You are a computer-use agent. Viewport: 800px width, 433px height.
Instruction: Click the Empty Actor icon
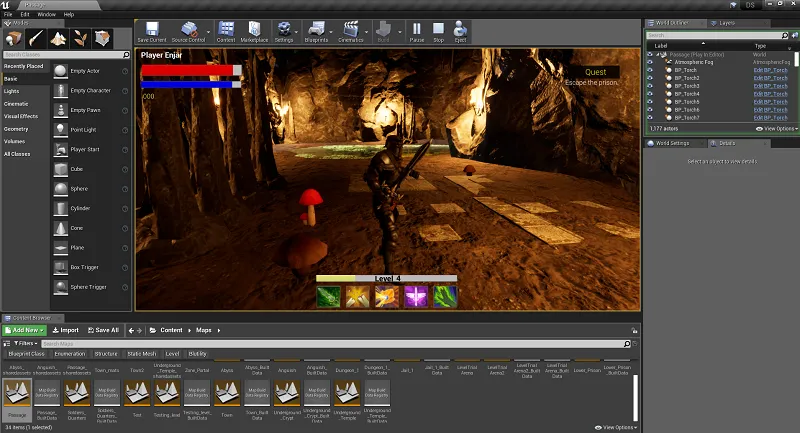[x=61, y=71]
